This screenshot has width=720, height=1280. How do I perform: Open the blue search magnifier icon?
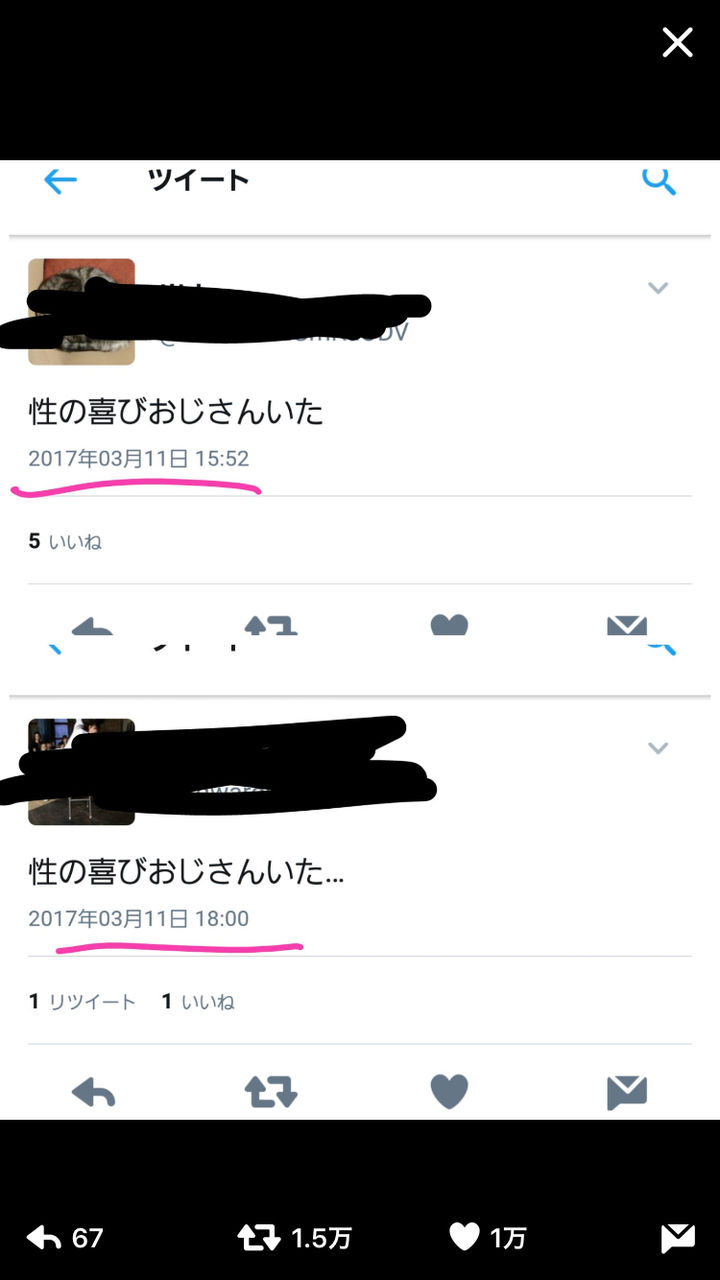[x=658, y=181]
